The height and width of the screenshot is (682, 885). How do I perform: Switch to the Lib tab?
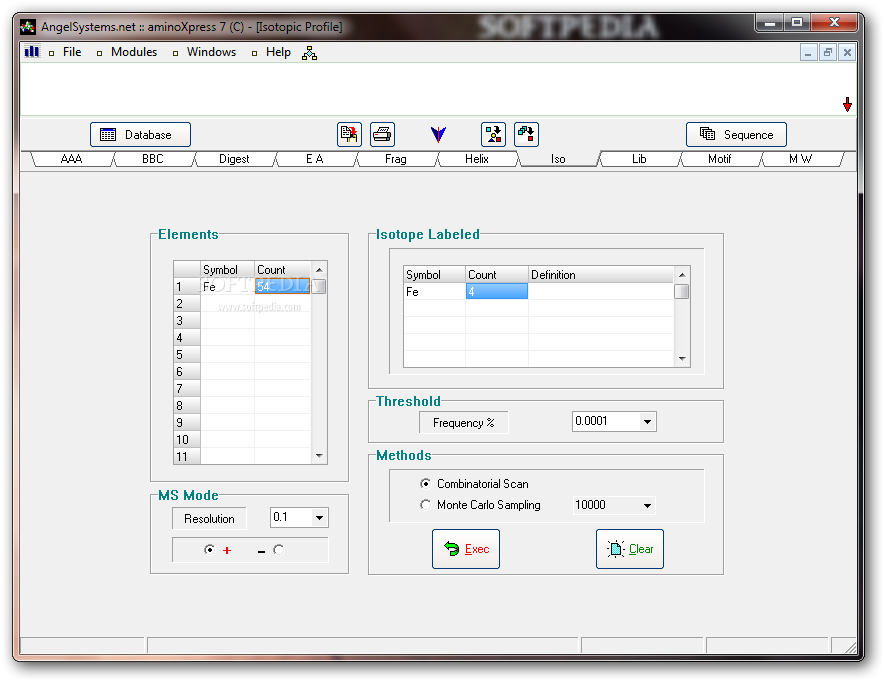pyautogui.click(x=639, y=159)
